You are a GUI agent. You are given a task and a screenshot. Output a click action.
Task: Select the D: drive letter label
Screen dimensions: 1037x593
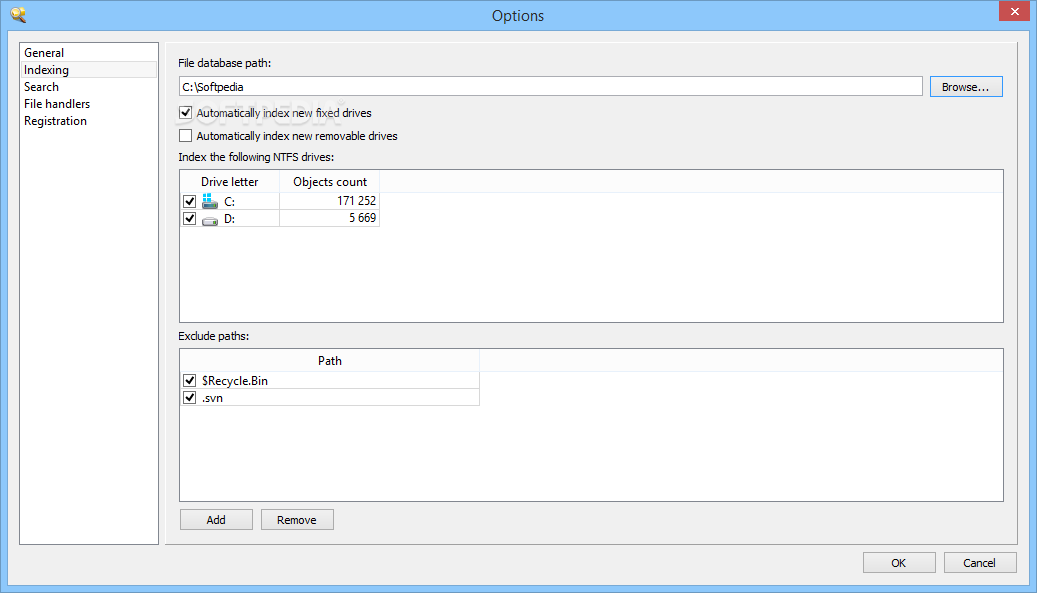point(229,219)
